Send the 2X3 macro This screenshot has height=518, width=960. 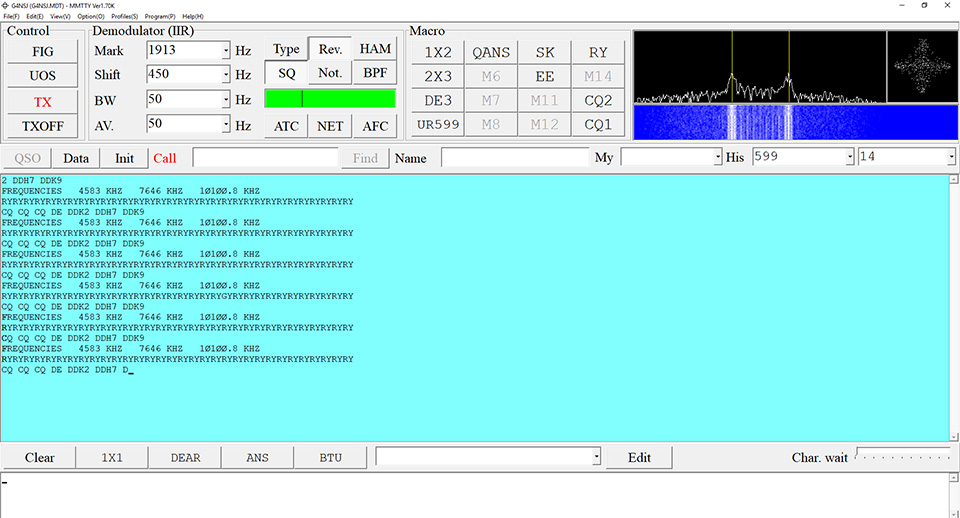pos(437,77)
